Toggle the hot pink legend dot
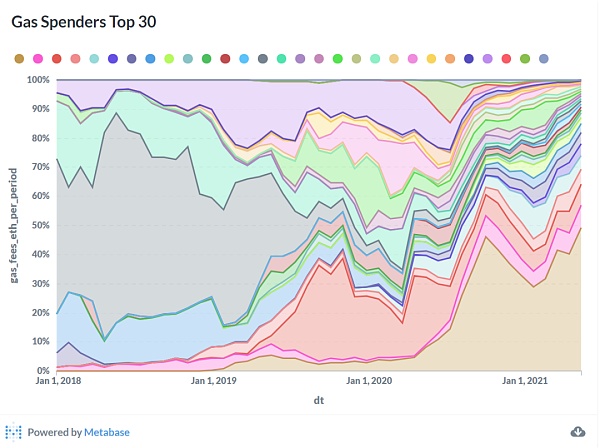 38,59
